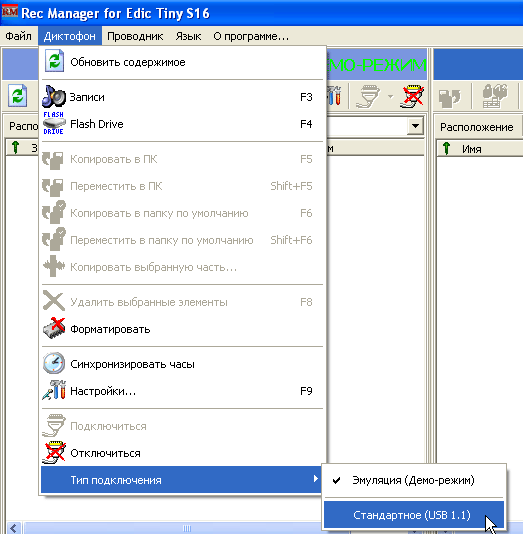
Task: Click Удалить выбранные элементы entry
Action: click(182, 302)
